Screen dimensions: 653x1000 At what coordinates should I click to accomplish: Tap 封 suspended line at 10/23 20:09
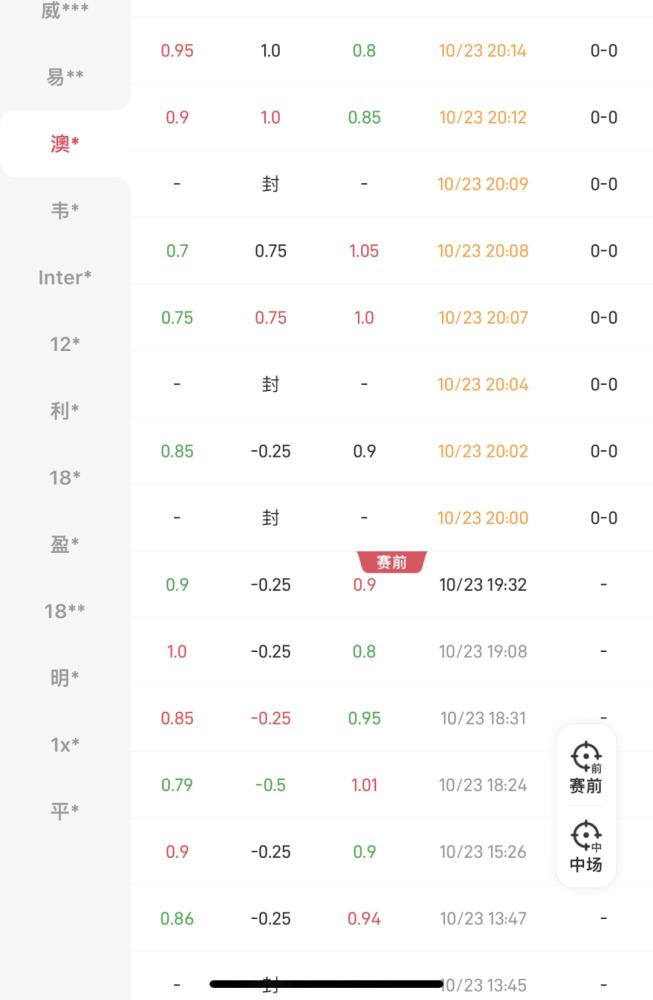click(x=270, y=184)
